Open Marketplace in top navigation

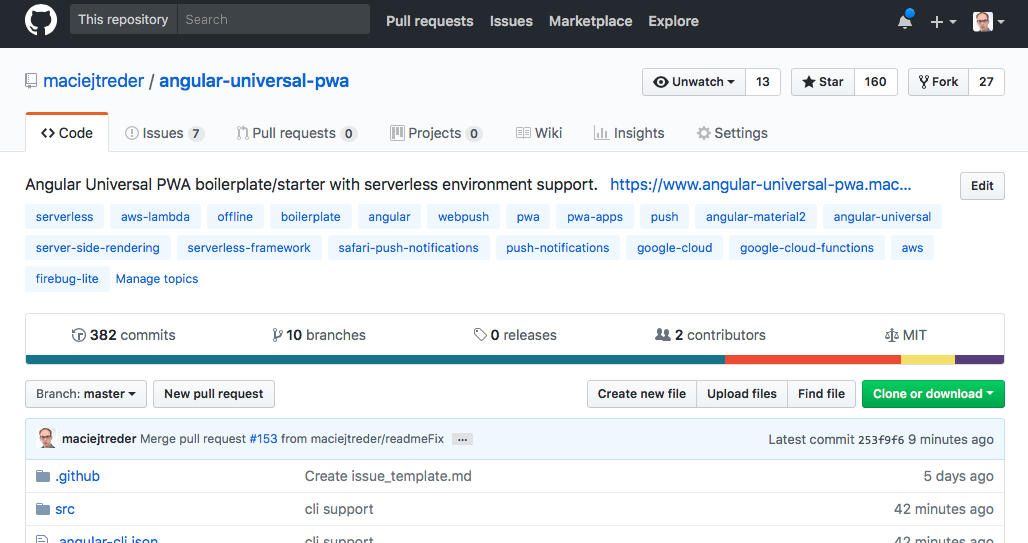591,21
